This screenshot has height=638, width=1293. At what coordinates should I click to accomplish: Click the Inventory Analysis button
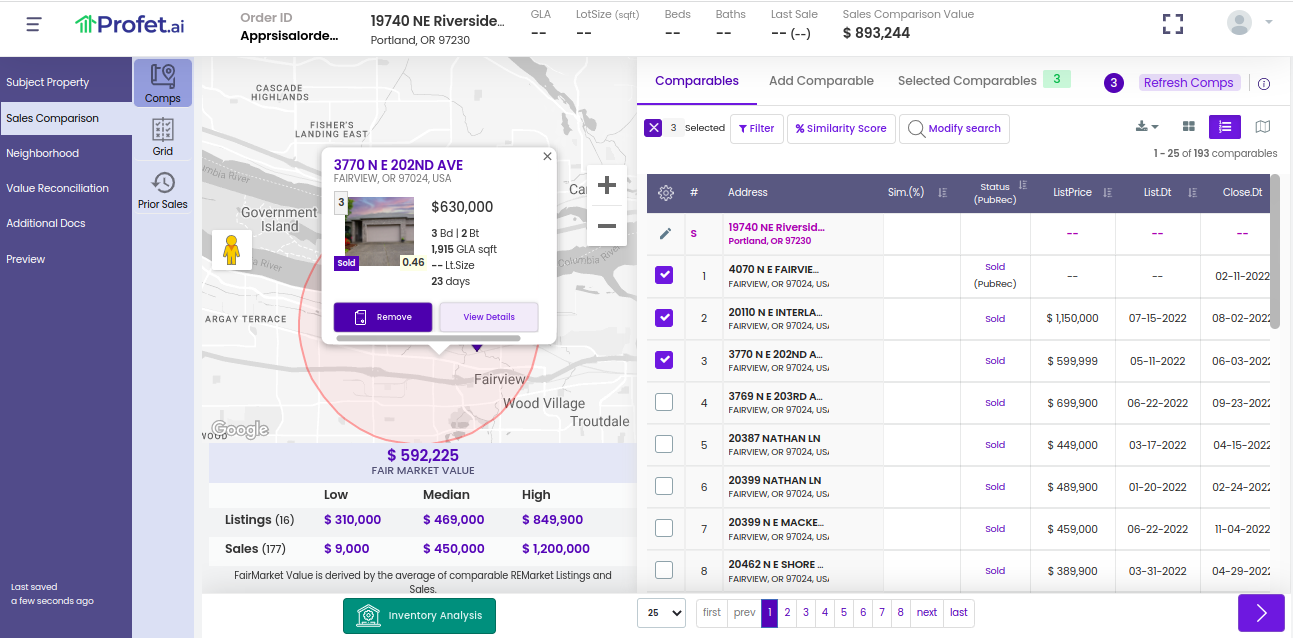[x=419, y=616]
